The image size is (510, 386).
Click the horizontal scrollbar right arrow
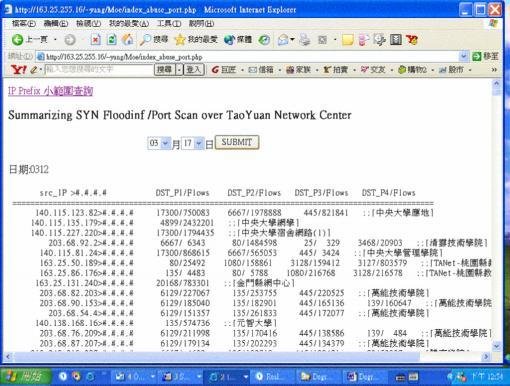pyautogui.click(x=486, y=357)
